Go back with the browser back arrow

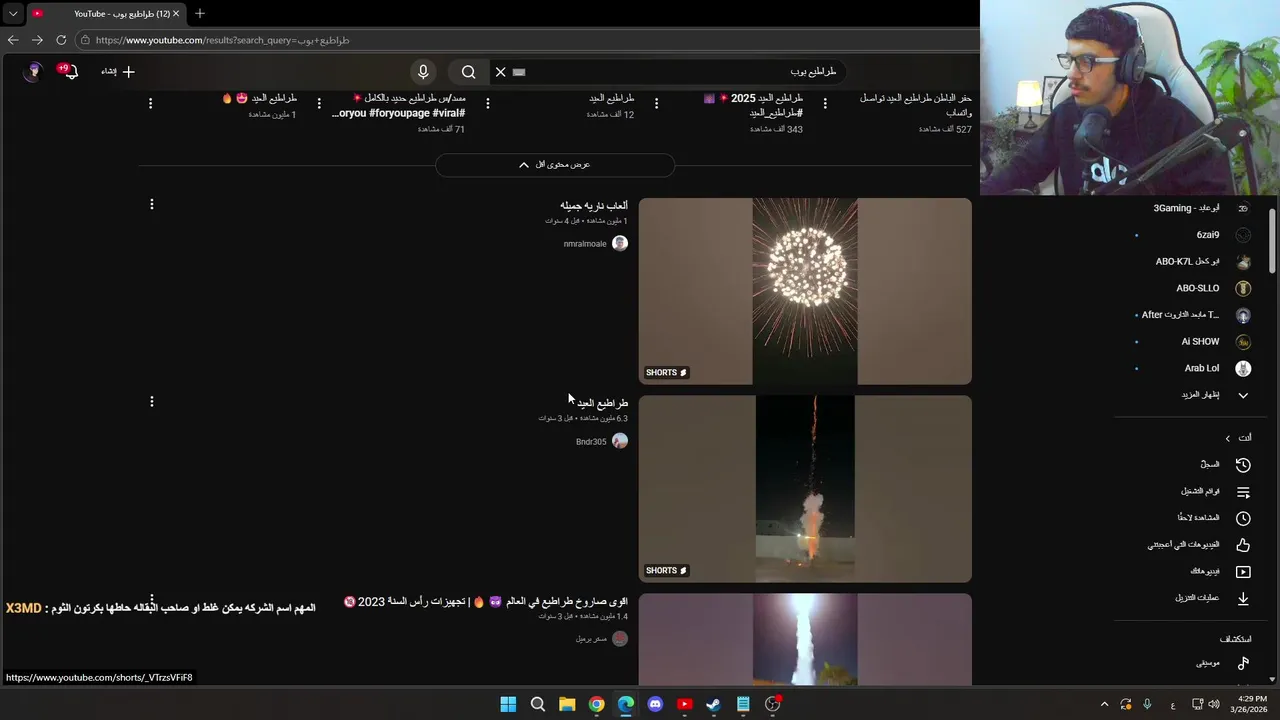pyautogui.click(x=12, y=40)
